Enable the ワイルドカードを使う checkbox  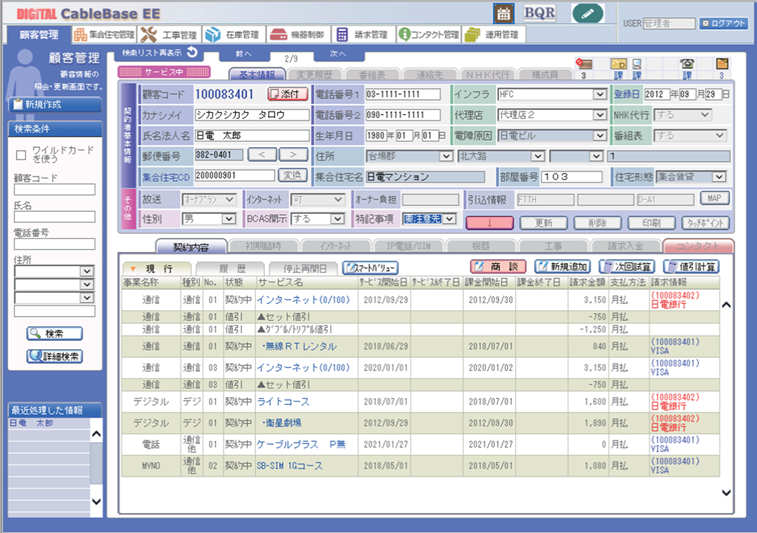pyautogui.click(x=22, y=156)
